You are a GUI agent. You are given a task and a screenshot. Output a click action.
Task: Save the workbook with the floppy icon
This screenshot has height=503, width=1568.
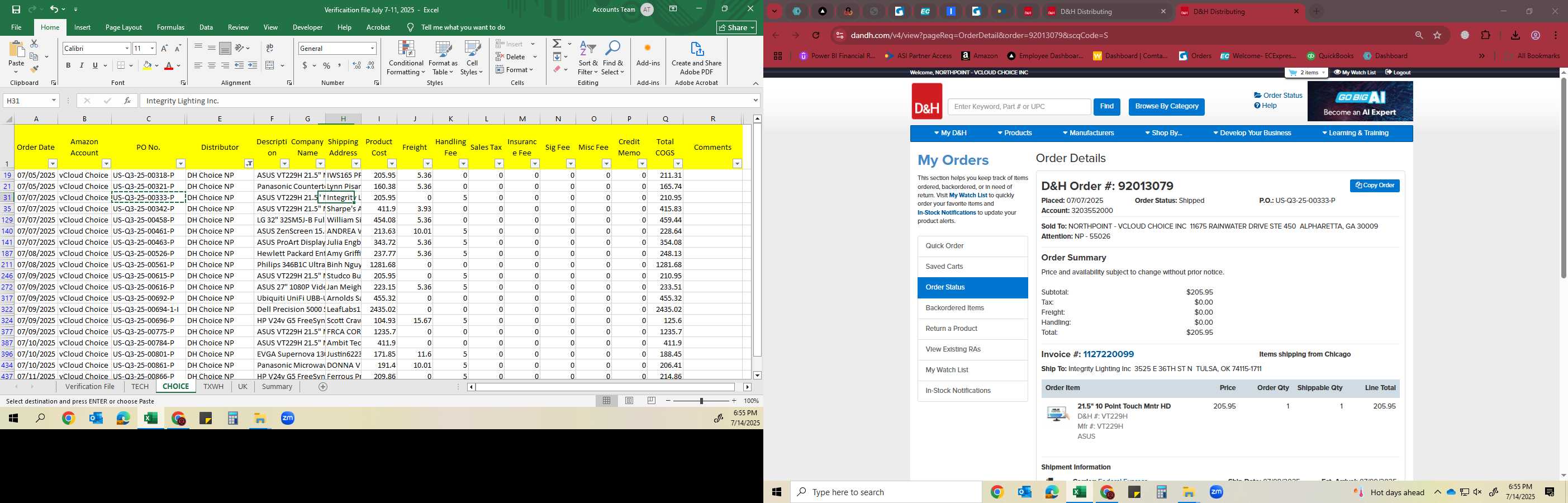[x=16, y=9]
